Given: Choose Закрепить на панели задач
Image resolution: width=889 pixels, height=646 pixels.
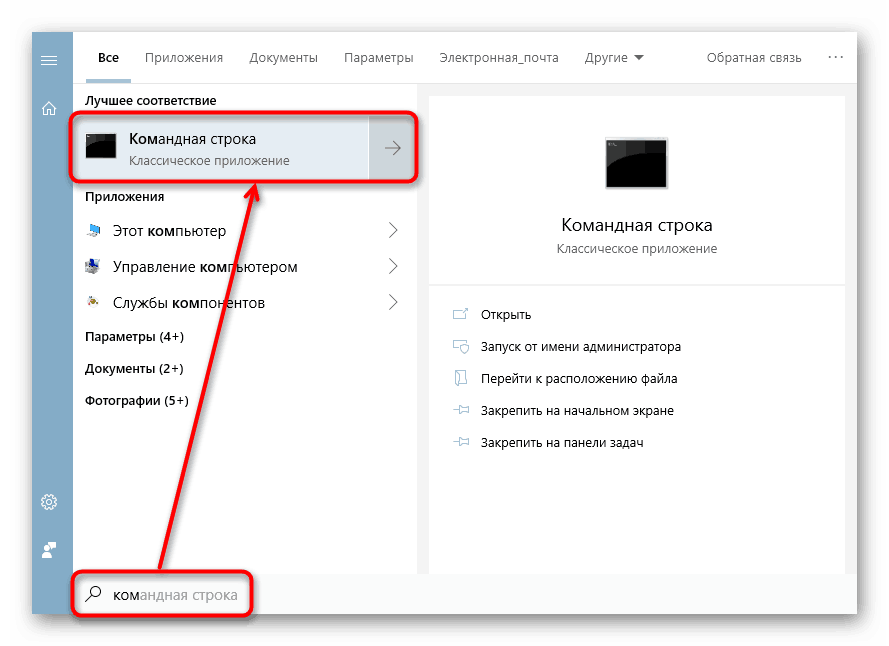Looking at the screenshot, I should 562,442.
